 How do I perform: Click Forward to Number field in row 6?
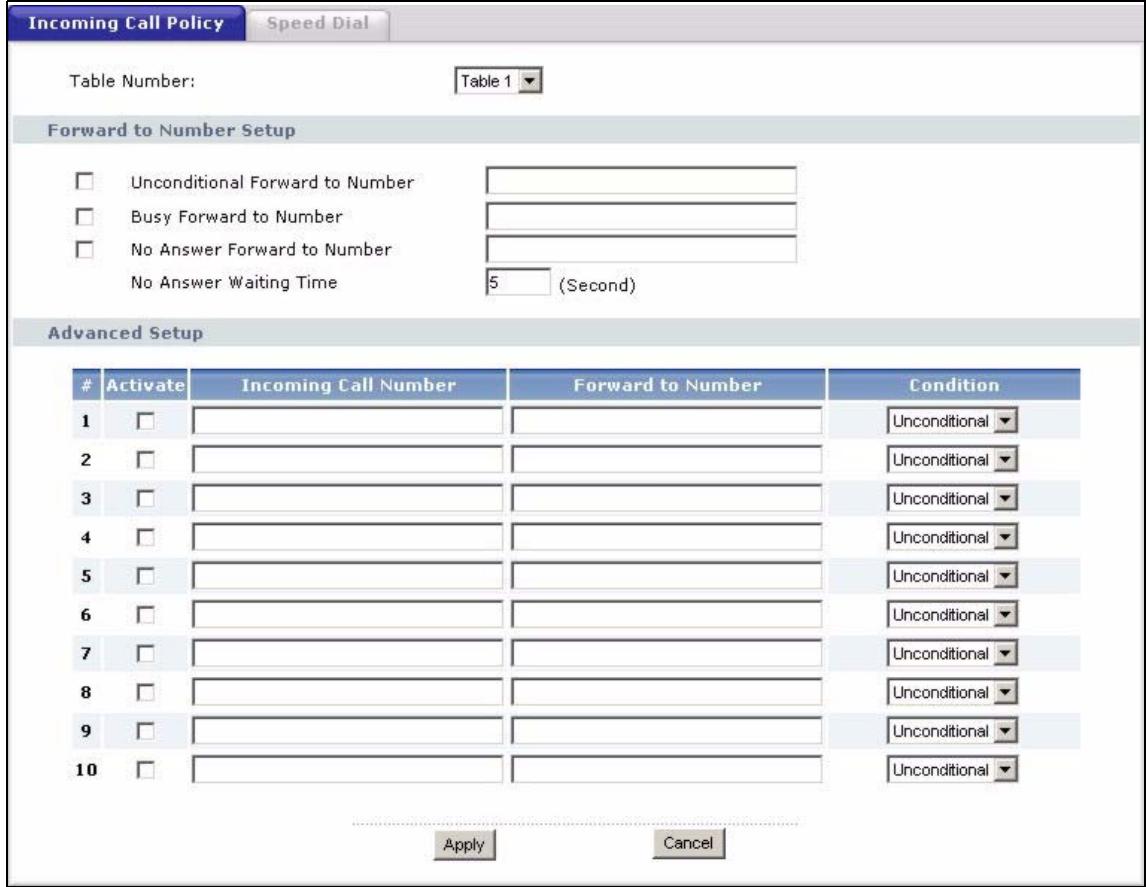coord(667,615)
